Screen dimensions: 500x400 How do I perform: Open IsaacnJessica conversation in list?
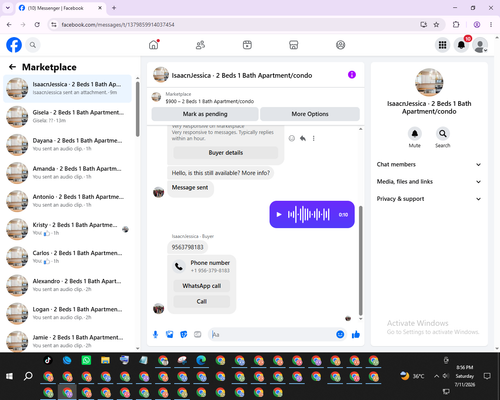(67, 89)
